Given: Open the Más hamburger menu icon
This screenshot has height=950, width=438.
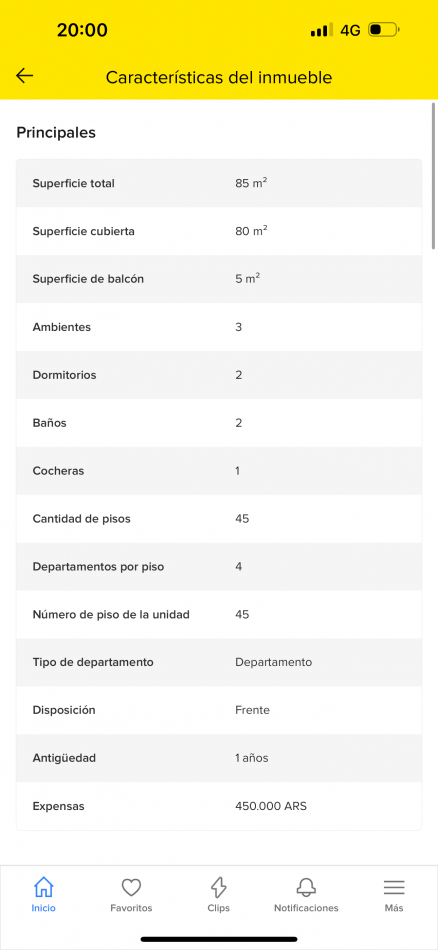Looking at the screenshot, I should (394, 888).
